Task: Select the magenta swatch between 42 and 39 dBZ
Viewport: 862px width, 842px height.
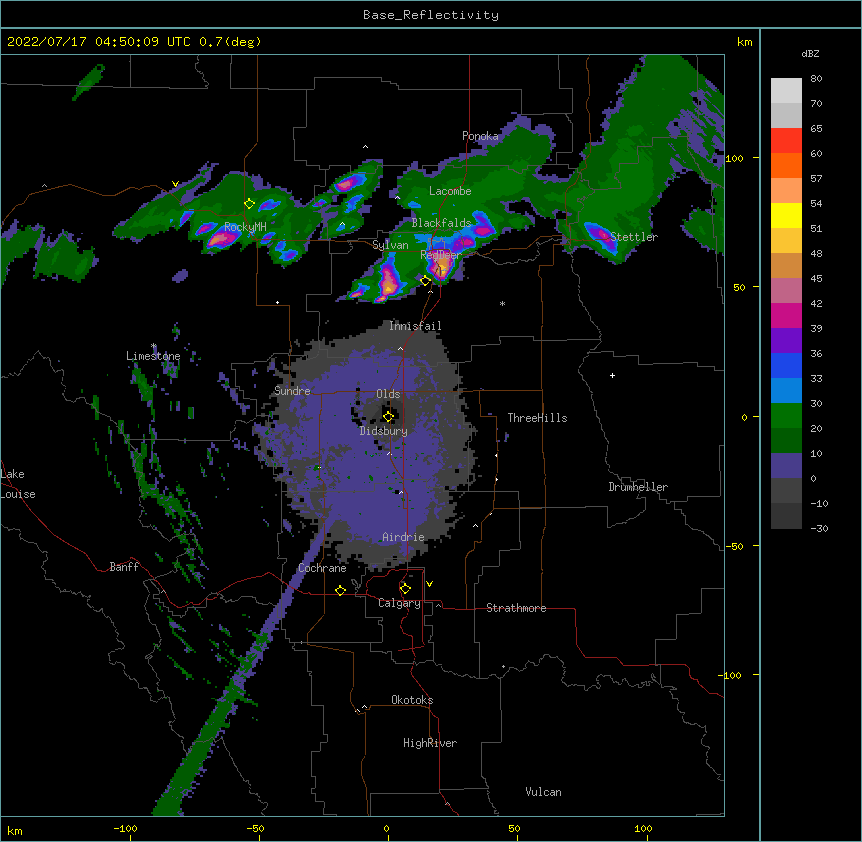Action: coord(786,316)
